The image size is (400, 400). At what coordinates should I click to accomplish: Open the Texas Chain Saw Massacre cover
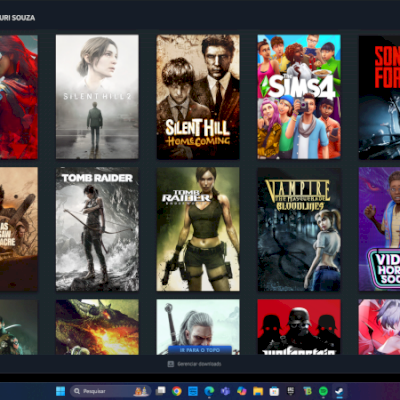tap(19, 229)
